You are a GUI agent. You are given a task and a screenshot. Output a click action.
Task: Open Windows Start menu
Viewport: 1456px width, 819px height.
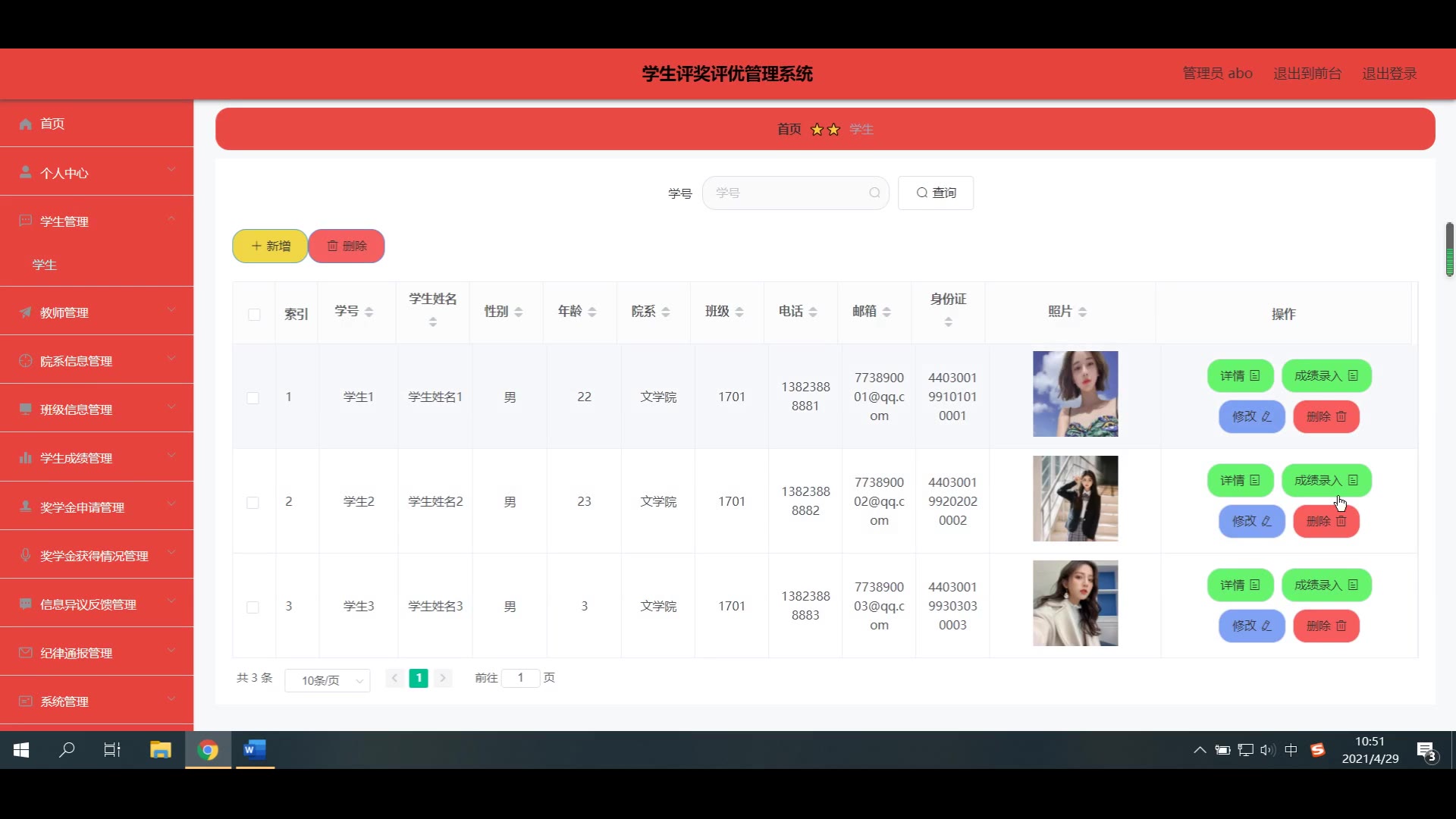21,750
